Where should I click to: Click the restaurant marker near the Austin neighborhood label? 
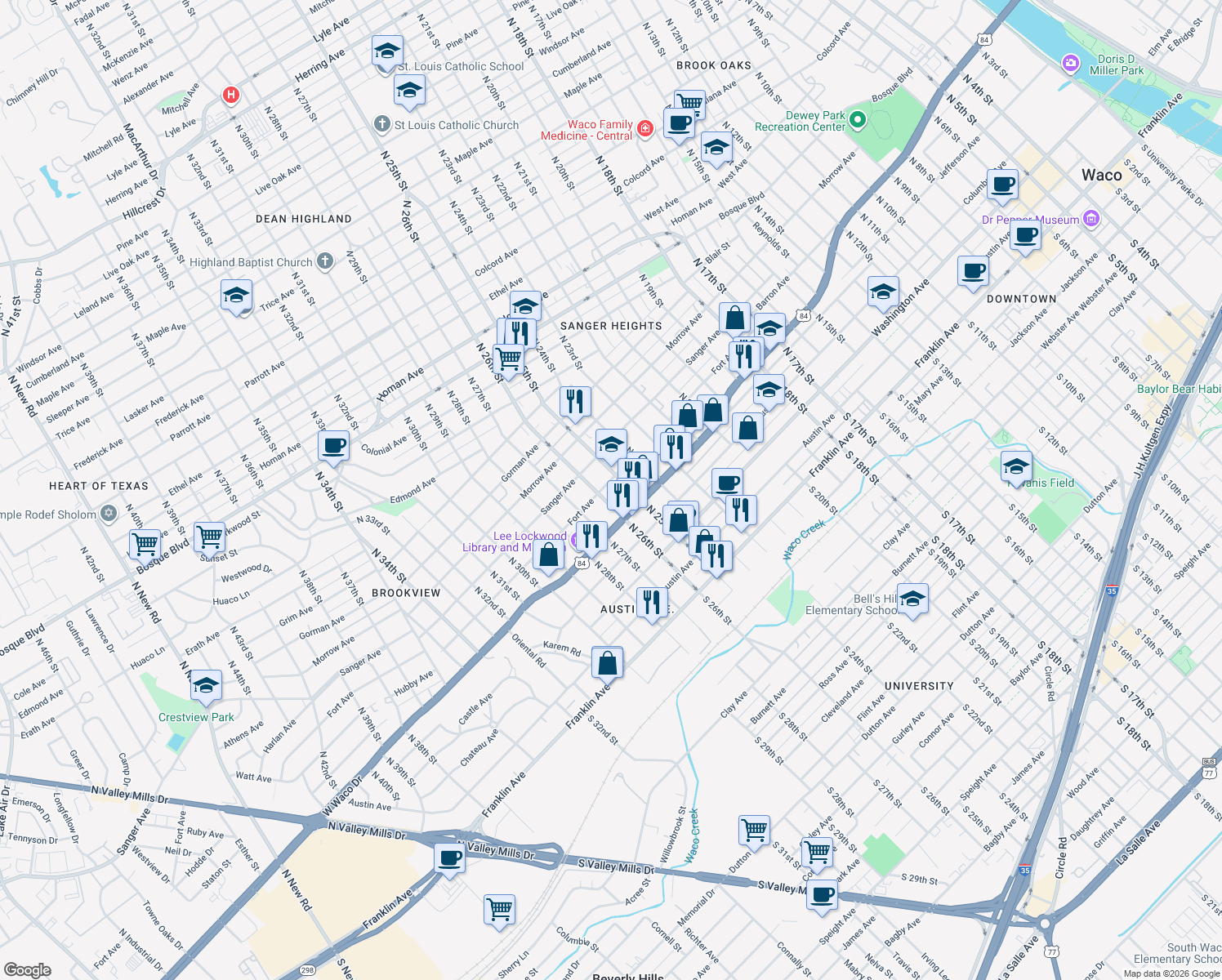[x=652, y=601]
